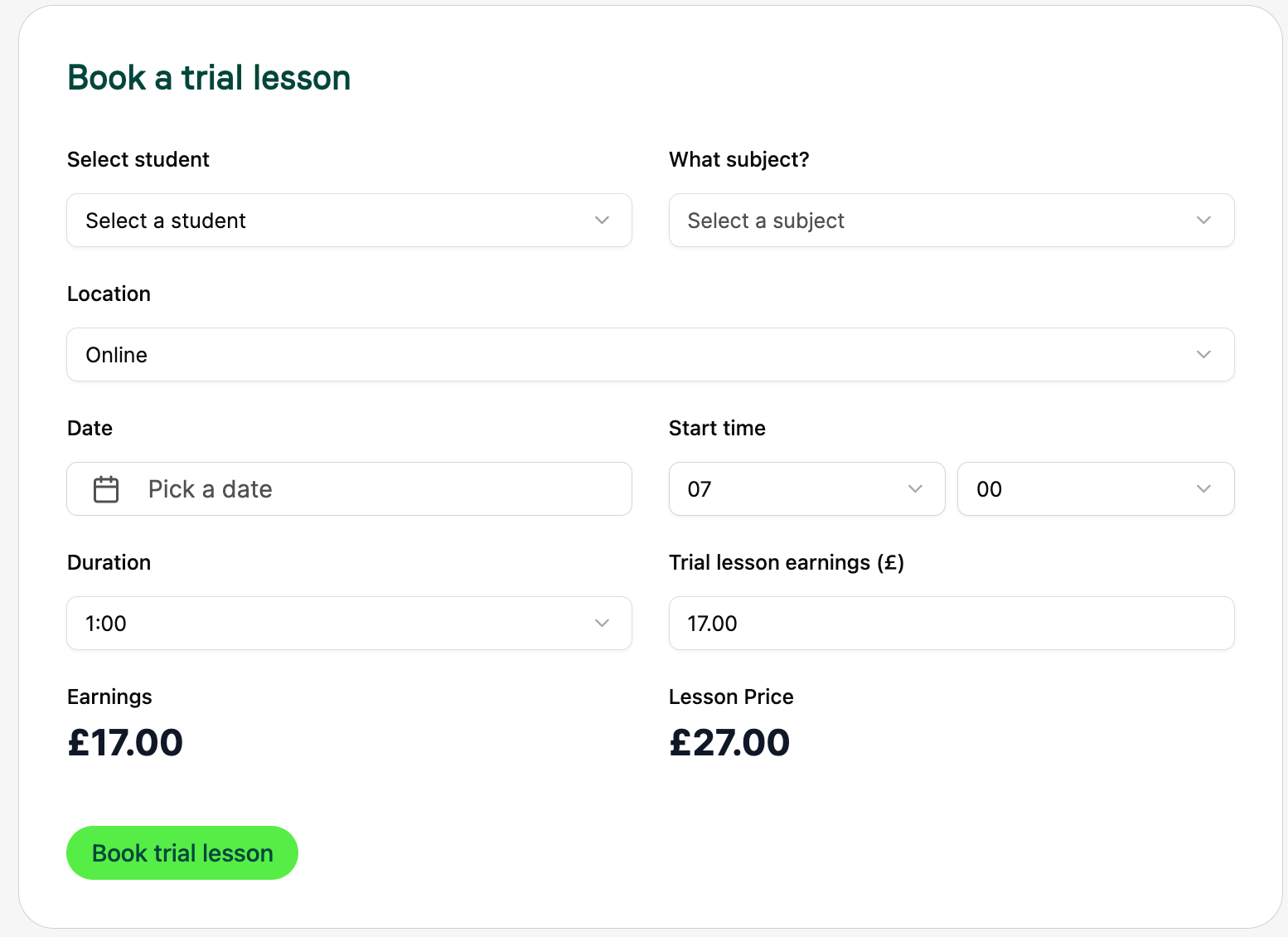Open the Select a student dropdown
This screenshot has width=1288, height=937.
[x=349, y=221]
